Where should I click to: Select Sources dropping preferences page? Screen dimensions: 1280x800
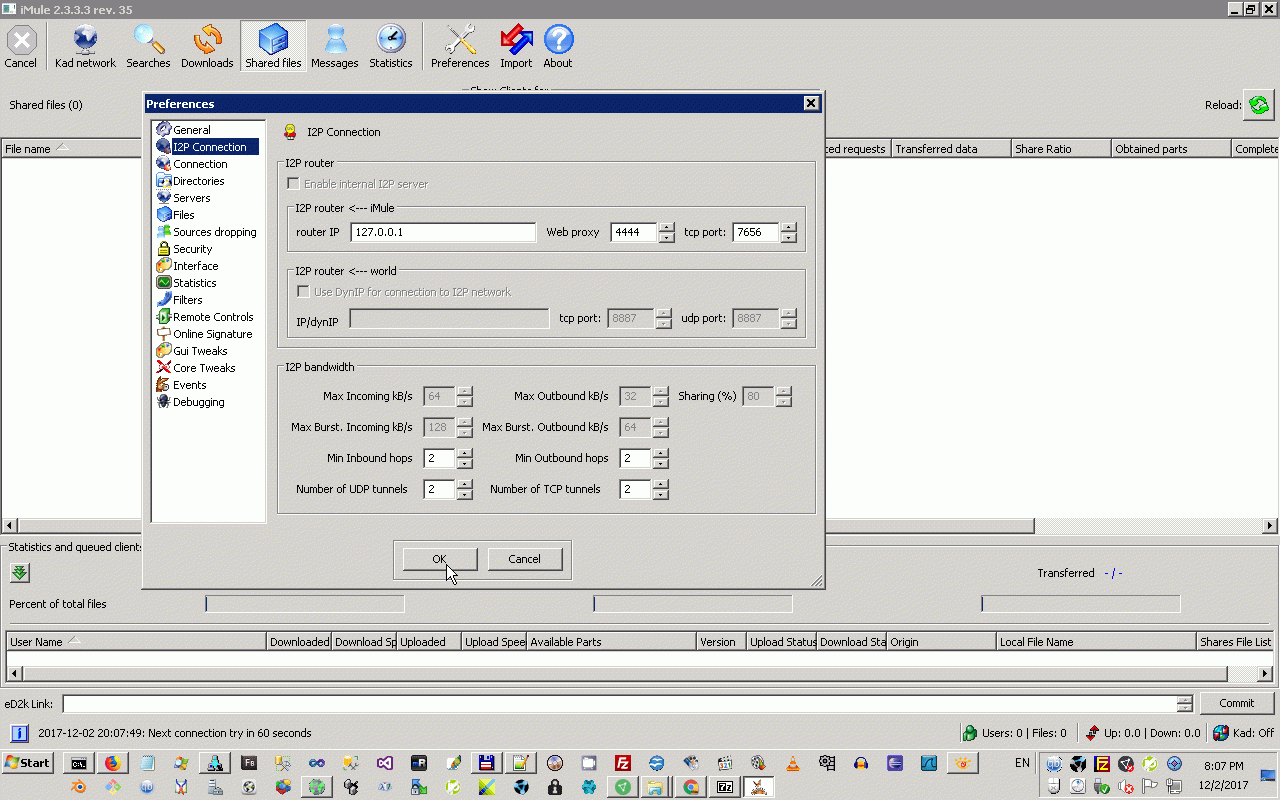[x=214, y=232]
